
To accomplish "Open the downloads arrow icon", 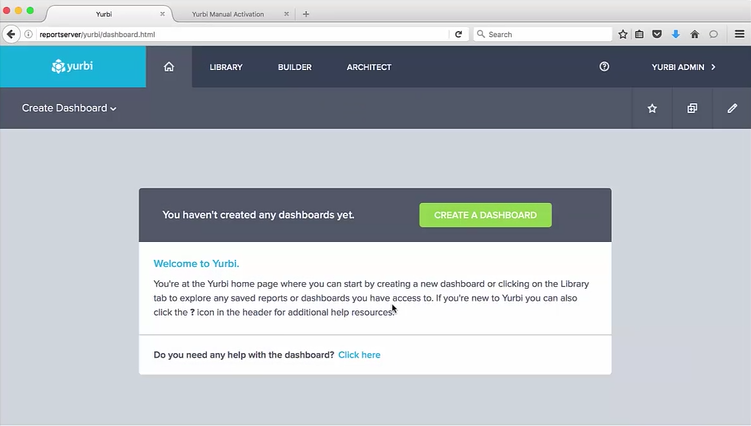I will coord(676,34).
